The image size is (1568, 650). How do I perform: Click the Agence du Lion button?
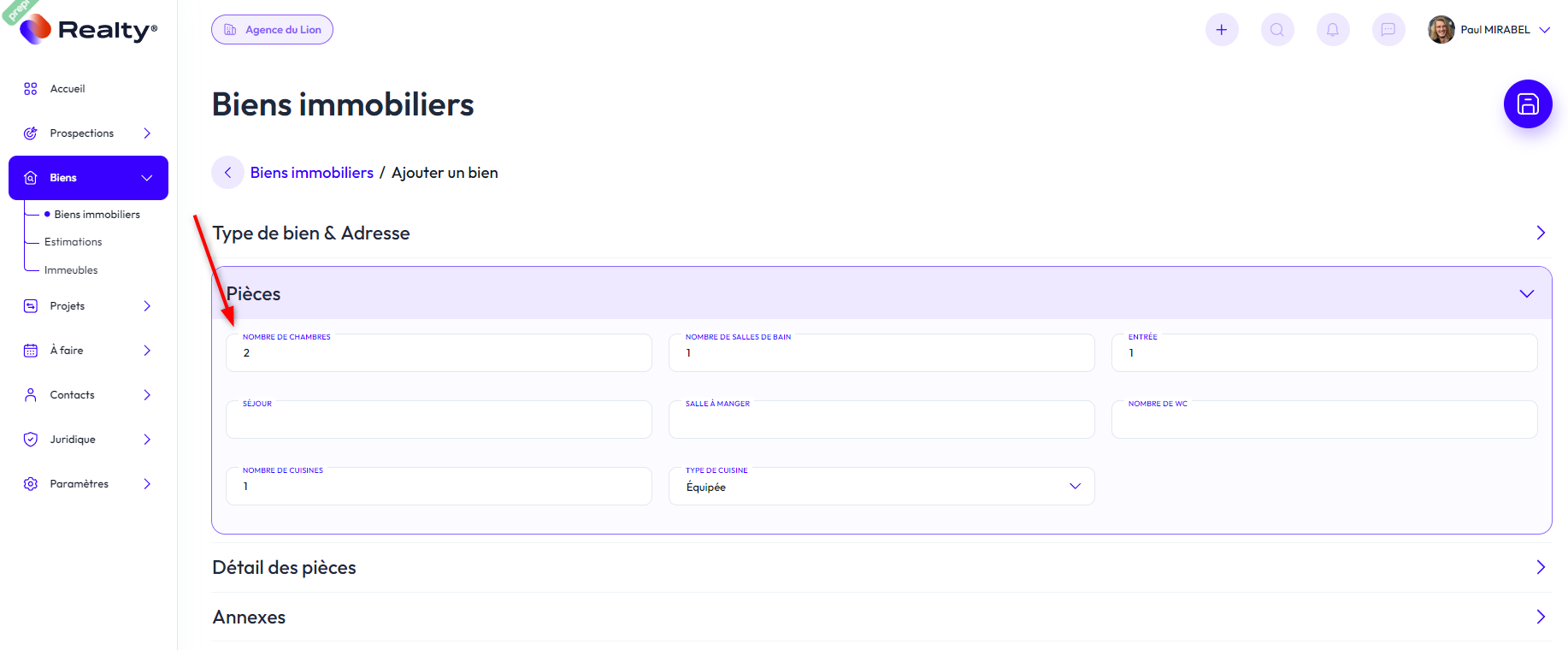point(272,30)
